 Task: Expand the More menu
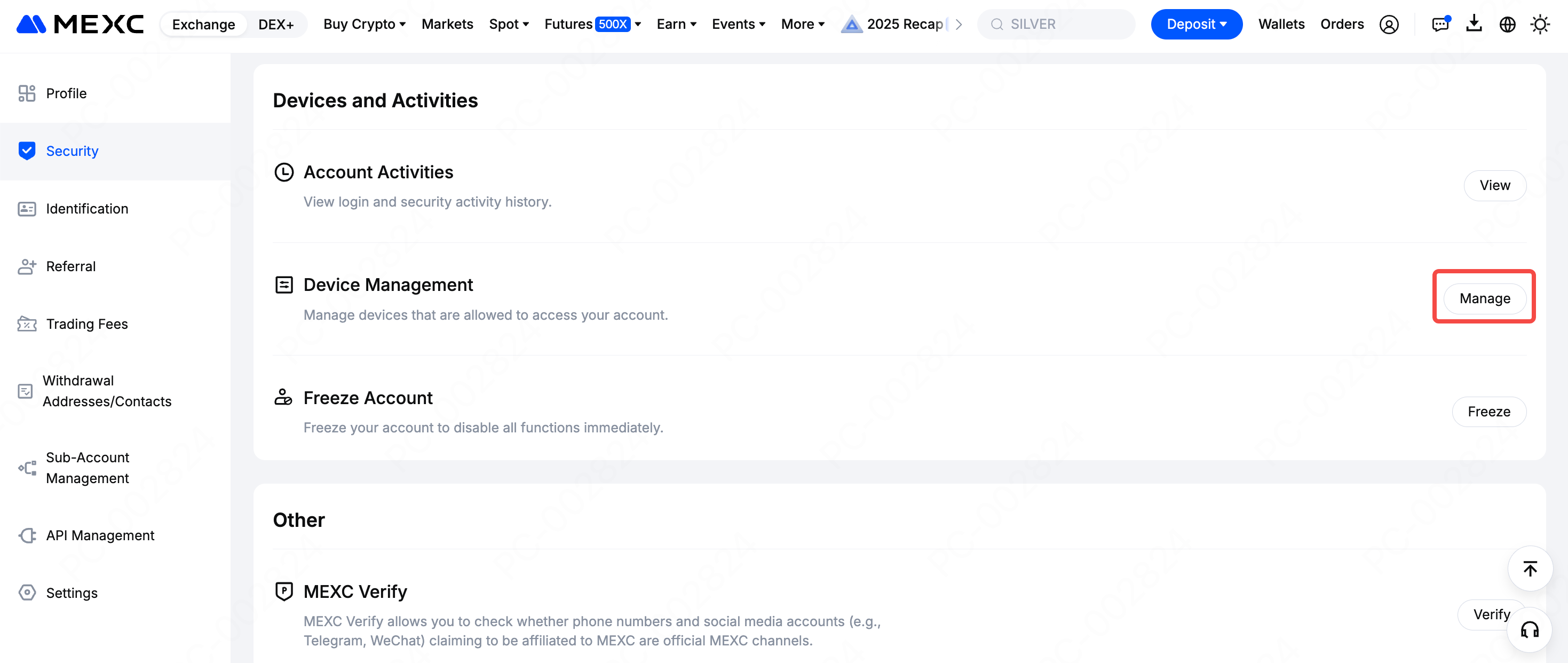pos(802,25)
